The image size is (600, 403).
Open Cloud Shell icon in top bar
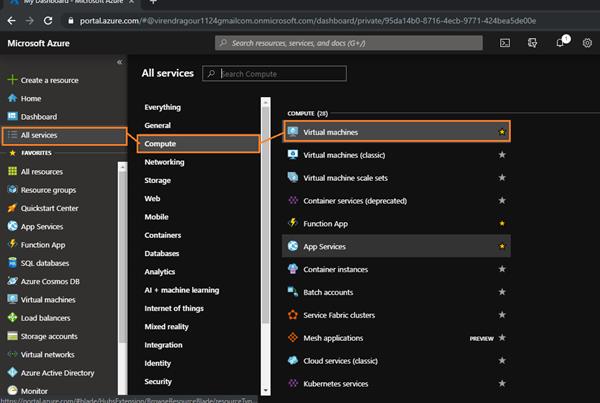(506, 44)
